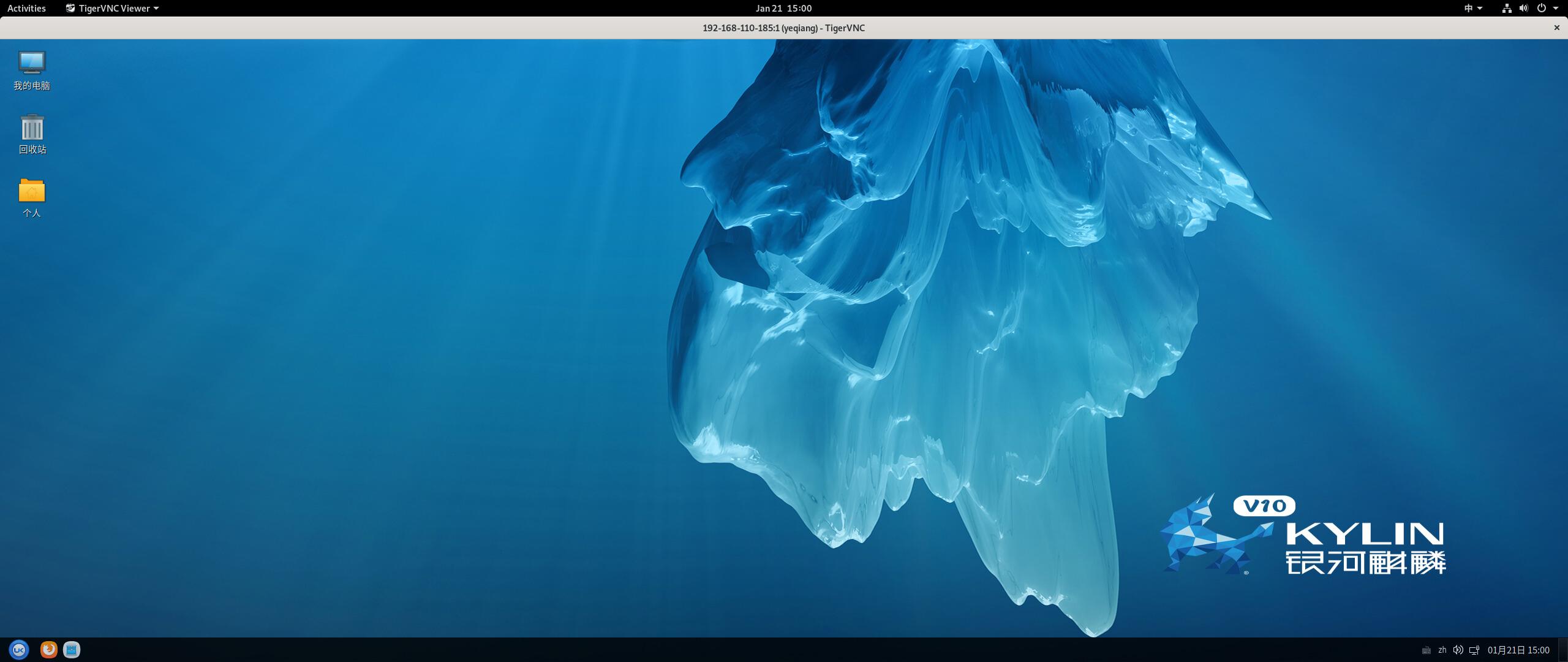Open the 我的电脑 desktop icon
Image resolution: width=1568 pixels, height=662 pixels.
[32, 70]
